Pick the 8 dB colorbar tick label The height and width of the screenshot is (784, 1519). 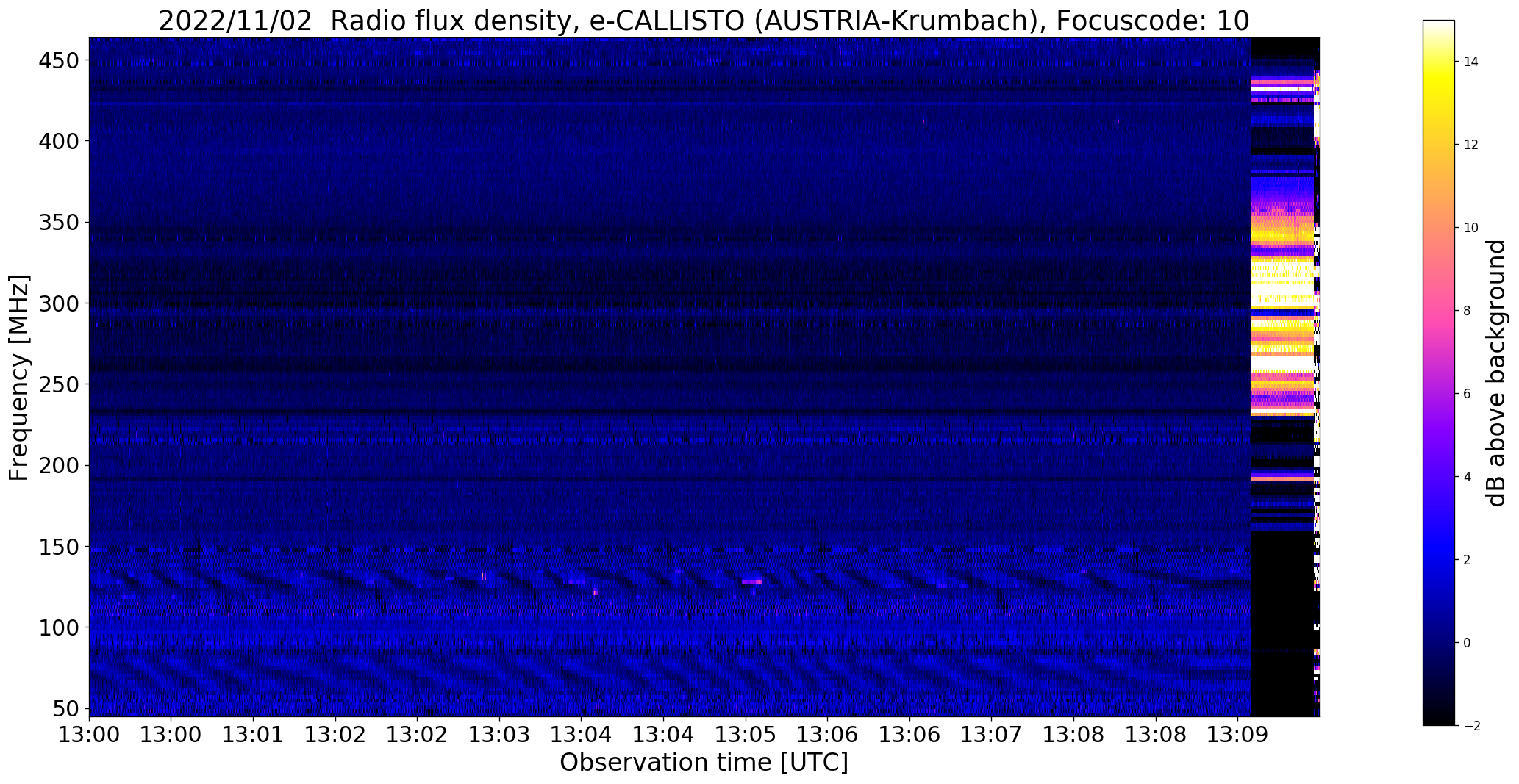[1468, 311]
